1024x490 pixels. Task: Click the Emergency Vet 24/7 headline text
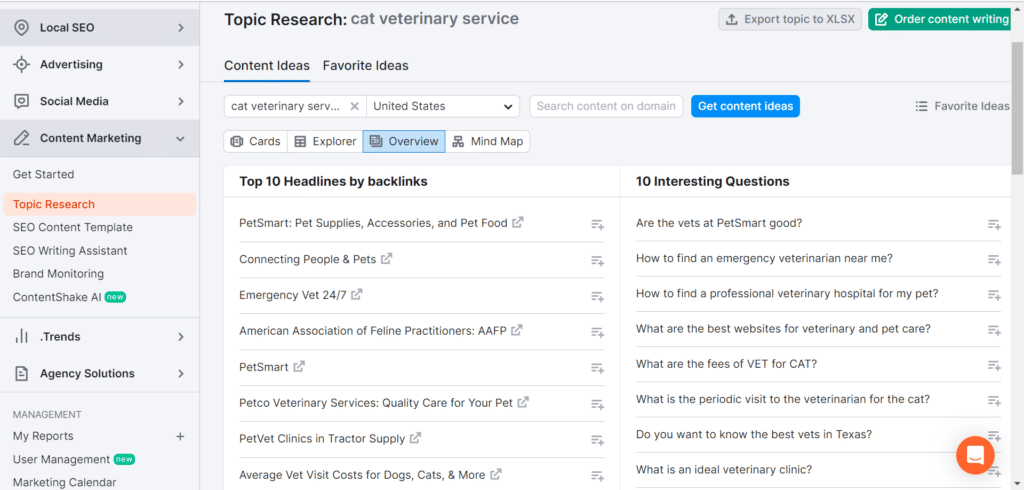coord(293,295)
